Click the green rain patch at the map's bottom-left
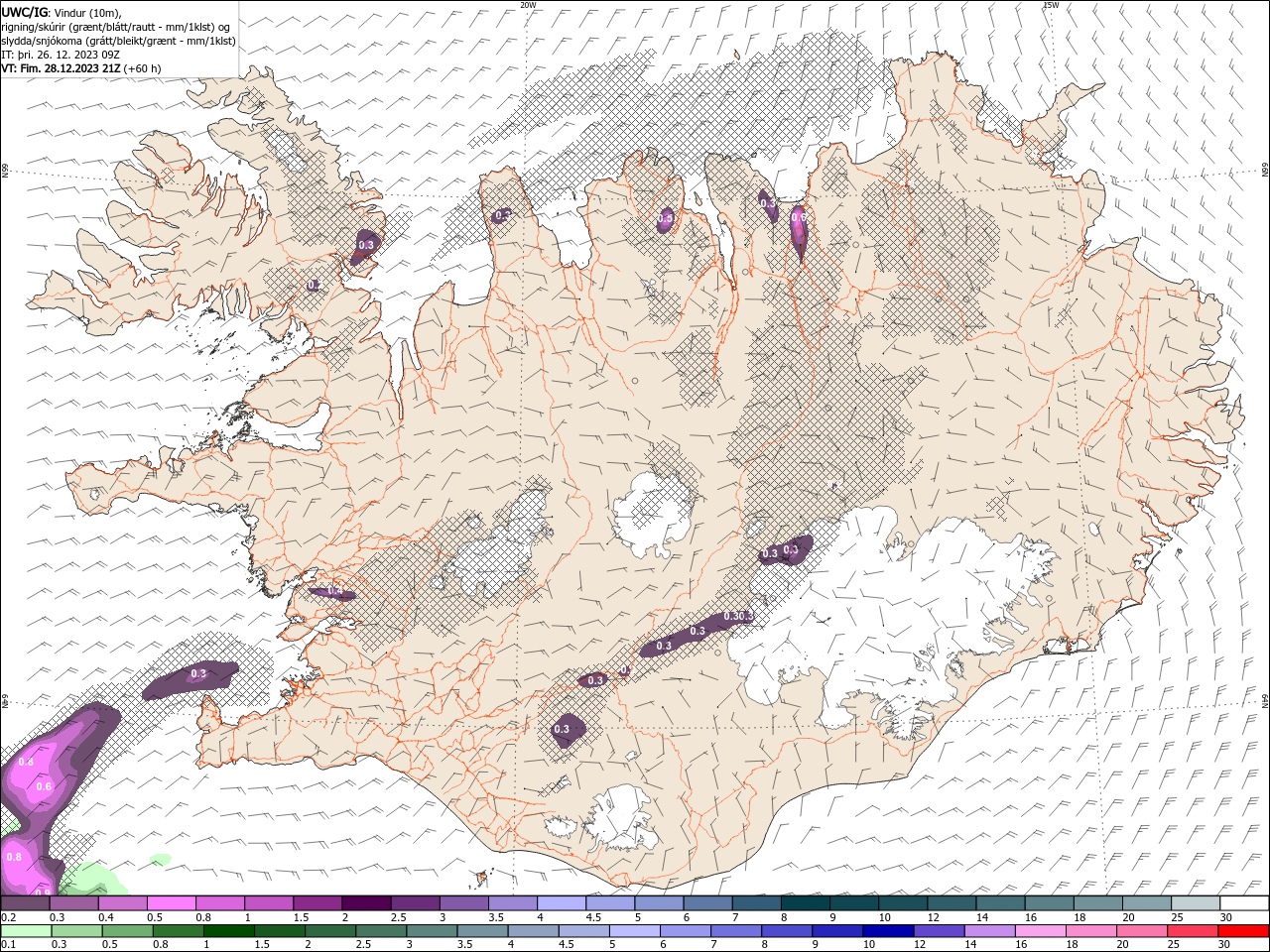Viewport: 1270px width, 952px height. coord(94,878)
